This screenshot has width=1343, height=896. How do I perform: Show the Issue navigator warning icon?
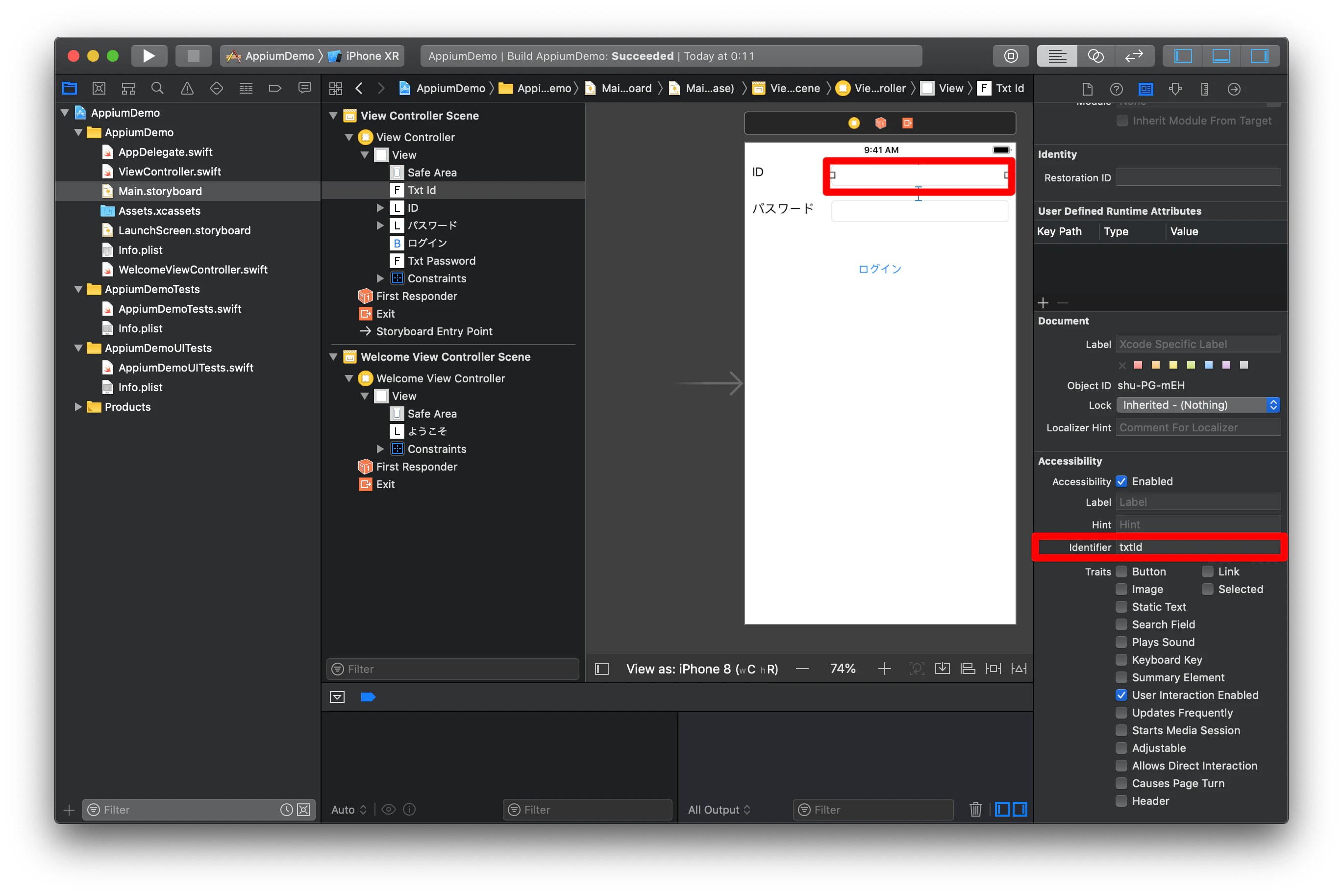pyautogui.click(x=187, y=89)
